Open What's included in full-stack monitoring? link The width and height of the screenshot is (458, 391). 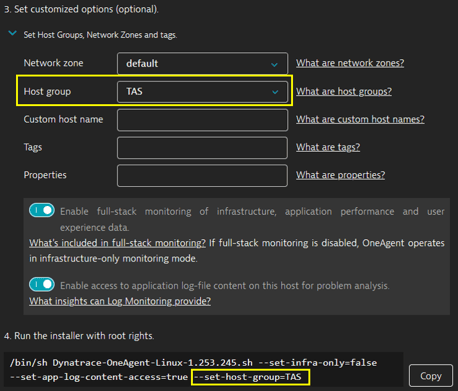(x=117, y=243)
